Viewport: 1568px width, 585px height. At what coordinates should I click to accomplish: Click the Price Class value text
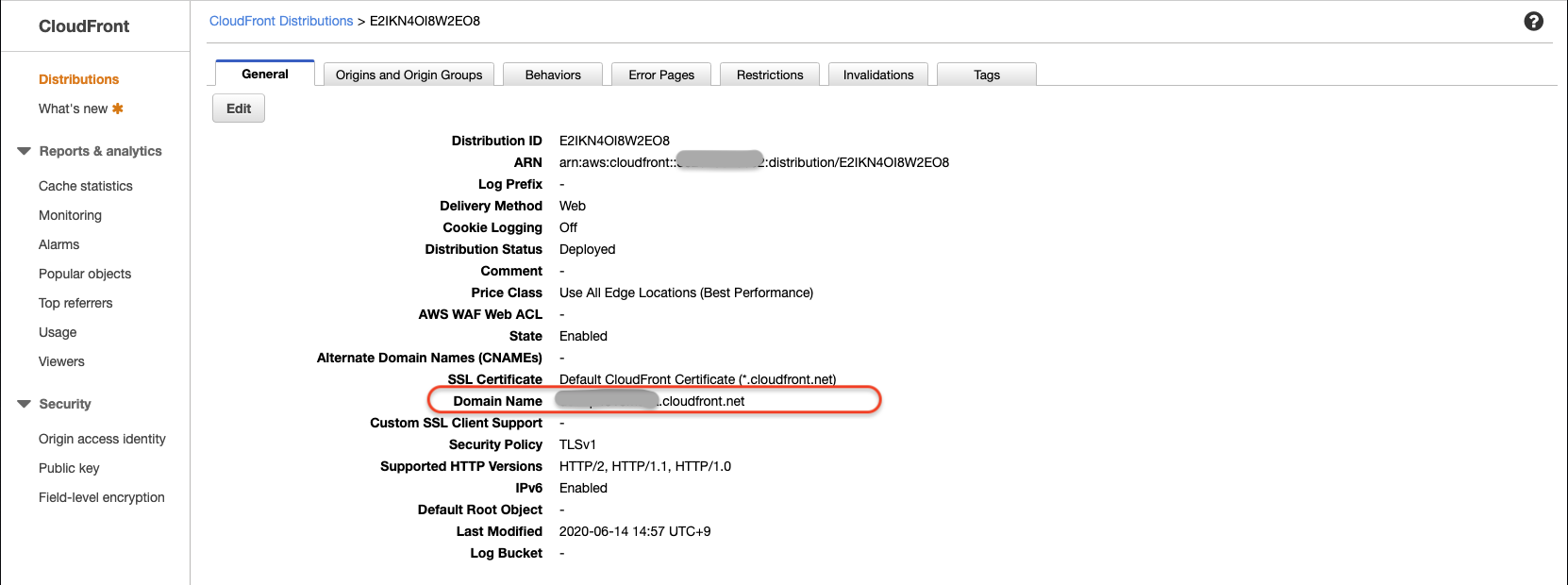pos(686,292)
